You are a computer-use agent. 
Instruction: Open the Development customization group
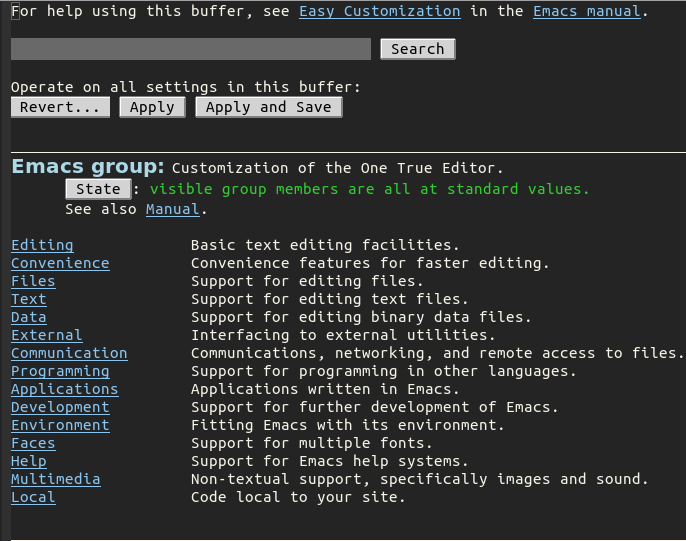pos(60,407)
